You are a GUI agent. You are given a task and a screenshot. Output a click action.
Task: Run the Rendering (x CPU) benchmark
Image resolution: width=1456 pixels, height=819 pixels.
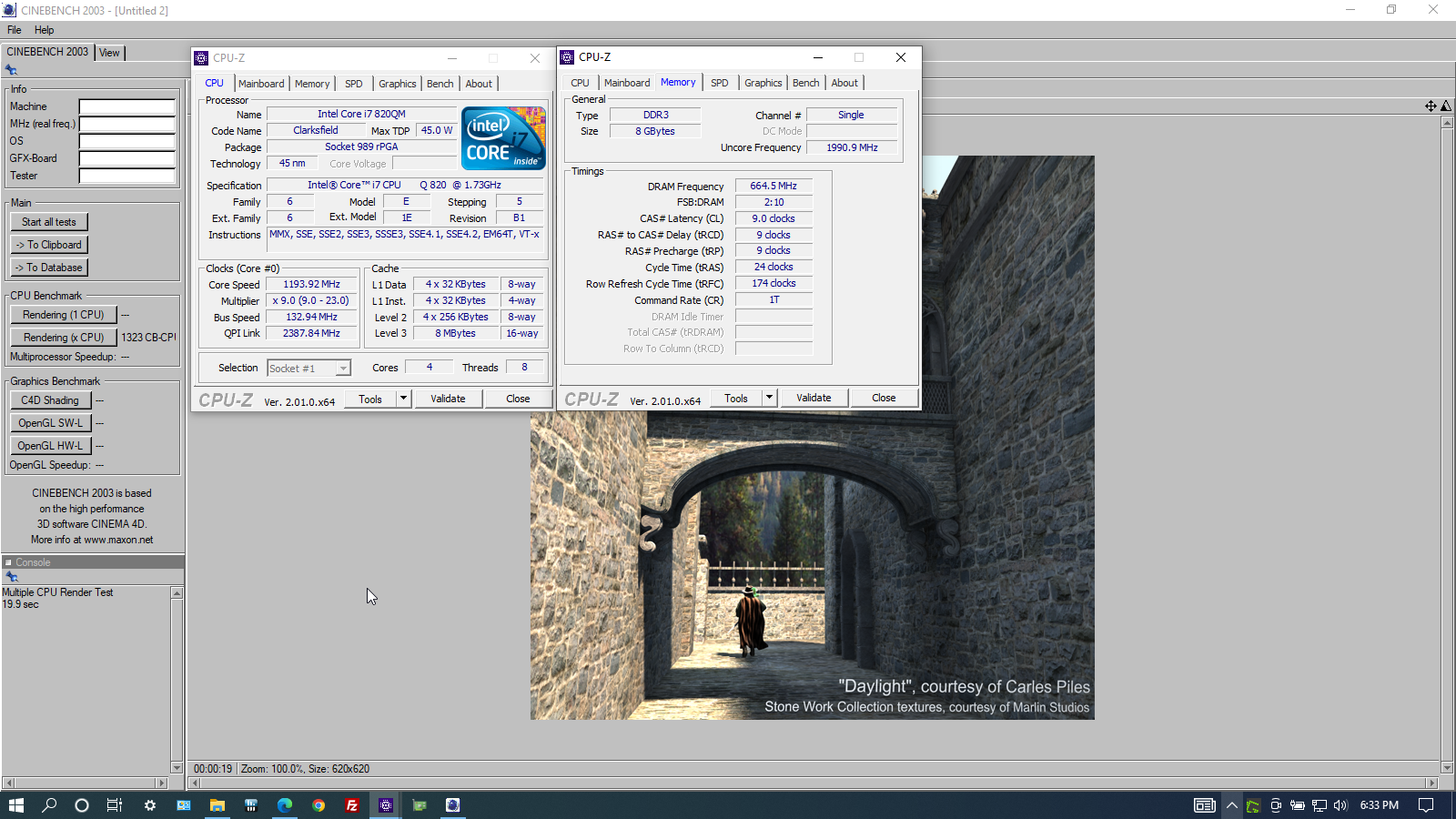[64, 338]
